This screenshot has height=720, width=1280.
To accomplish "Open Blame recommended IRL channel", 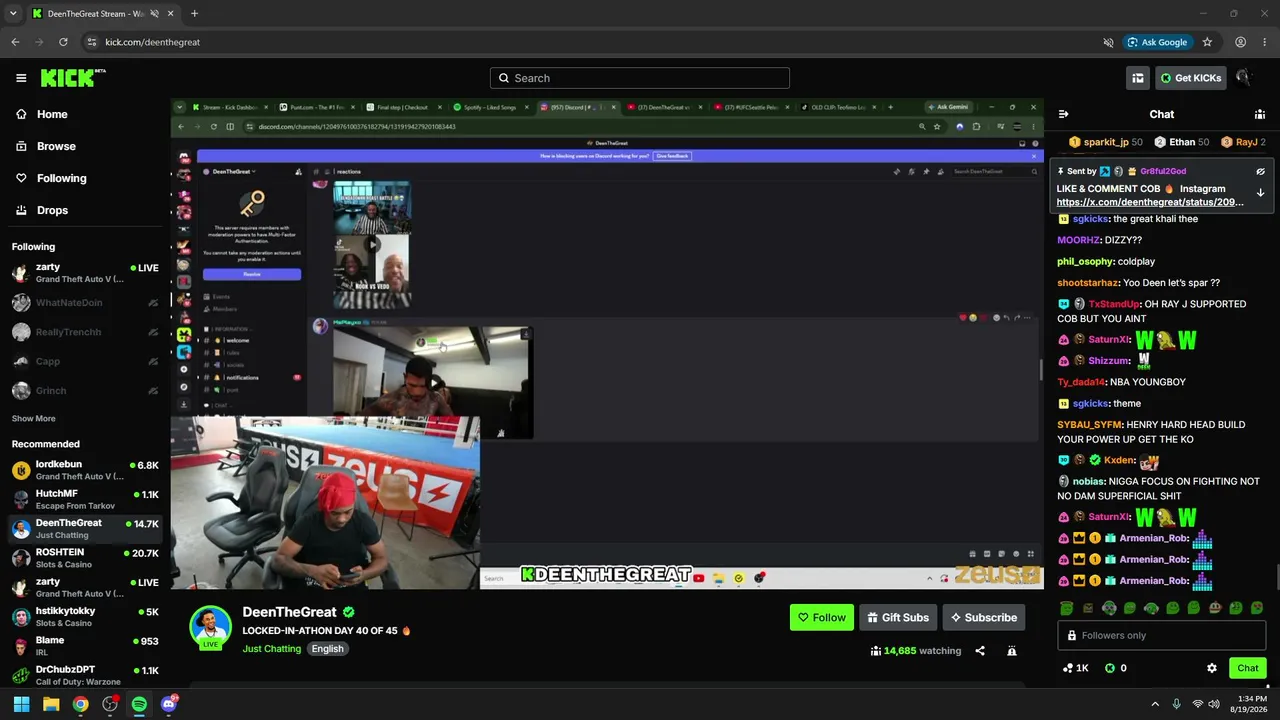I will click(85, 646).
